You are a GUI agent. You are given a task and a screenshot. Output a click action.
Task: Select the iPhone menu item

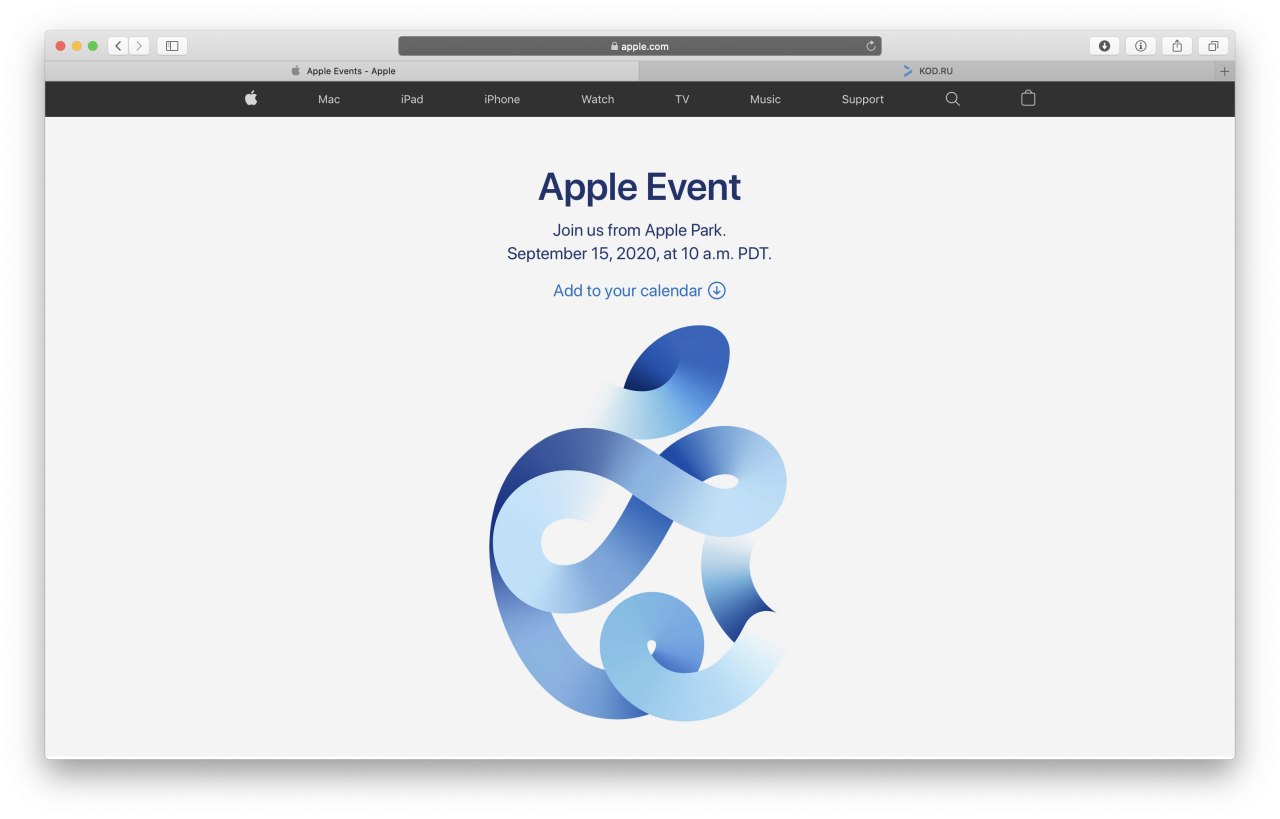[x=502, y=99]
